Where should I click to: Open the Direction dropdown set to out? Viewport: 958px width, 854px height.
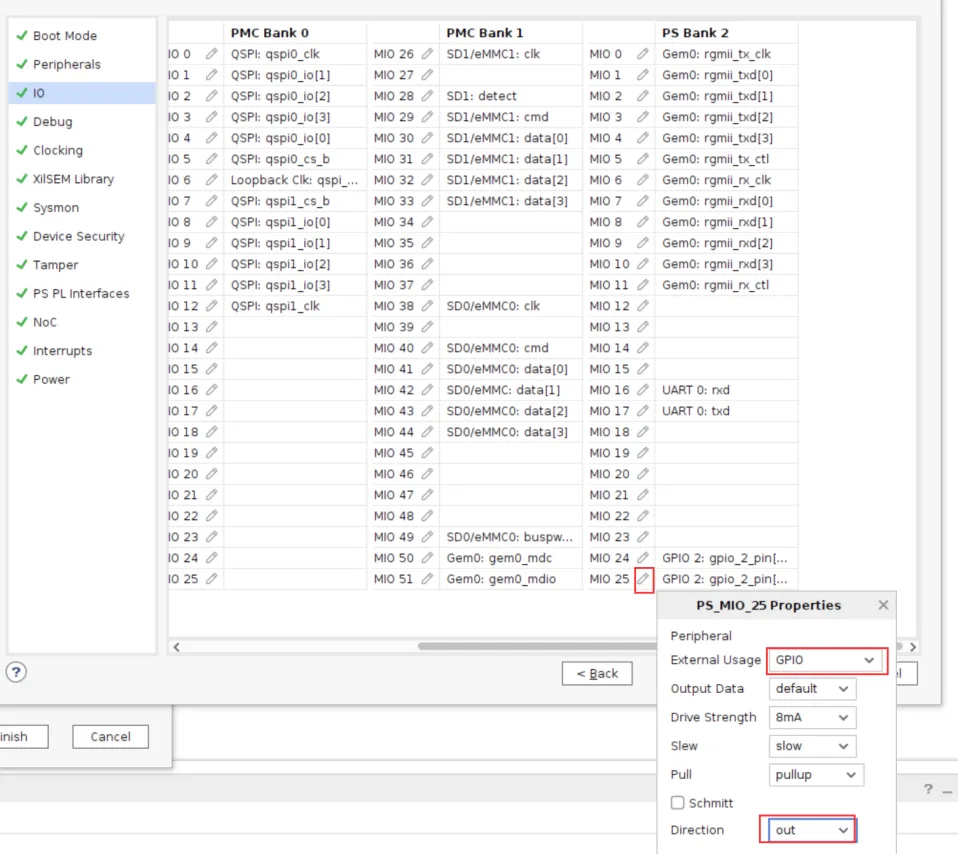pyautogui.click(x=812, y=830)
